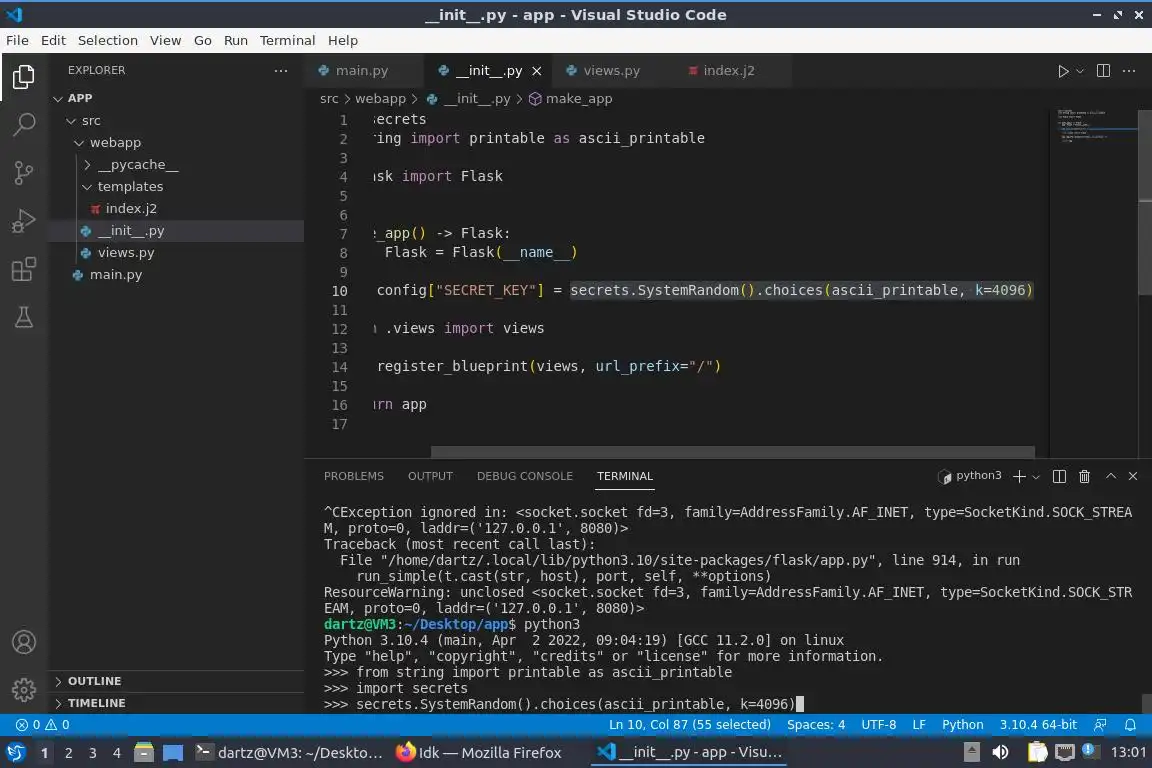
Task: Open the Accounts menu icon
Action: tap(24, 642)
